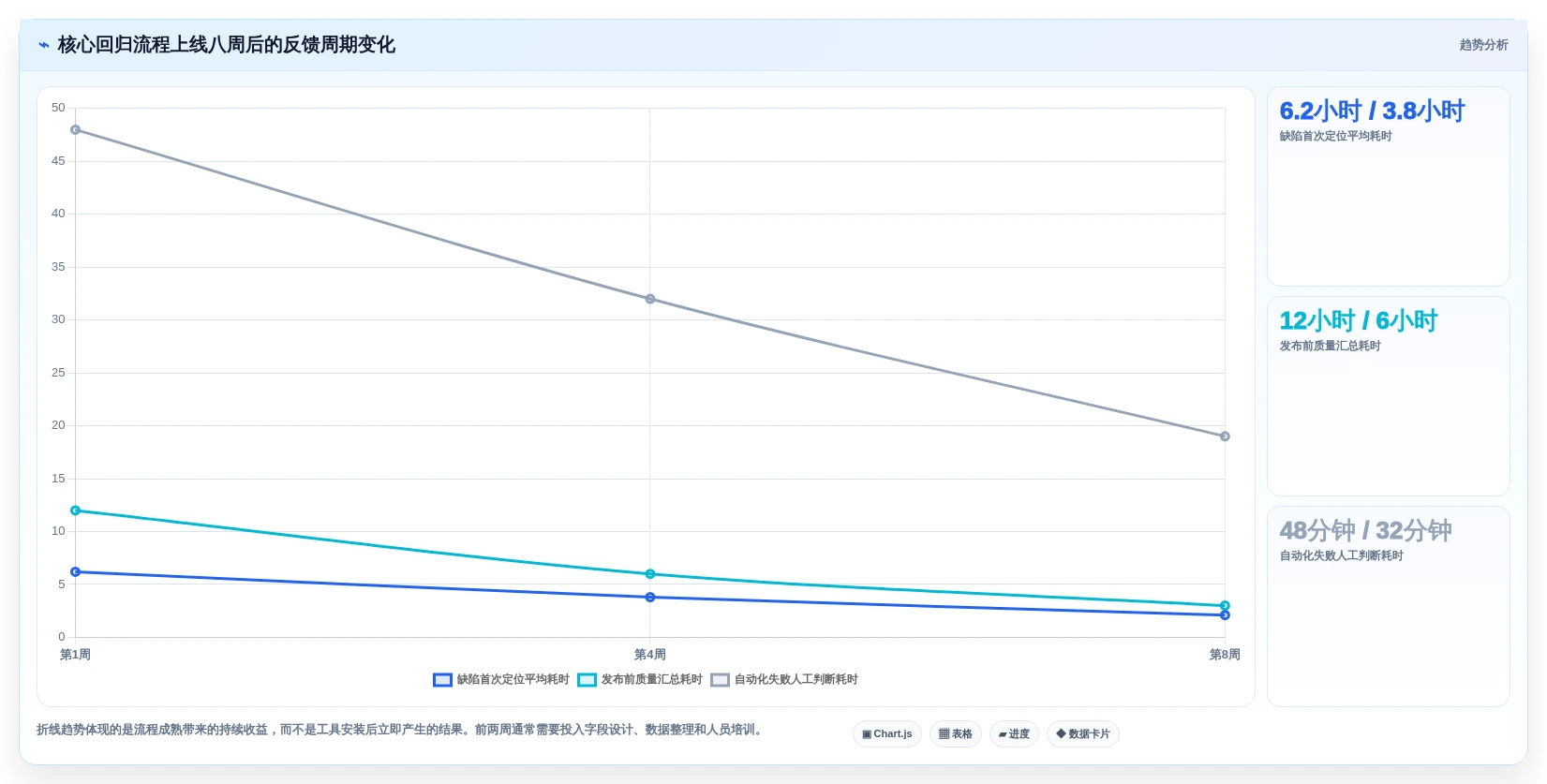Select the gray data point at 第8周

point(1225,436)
